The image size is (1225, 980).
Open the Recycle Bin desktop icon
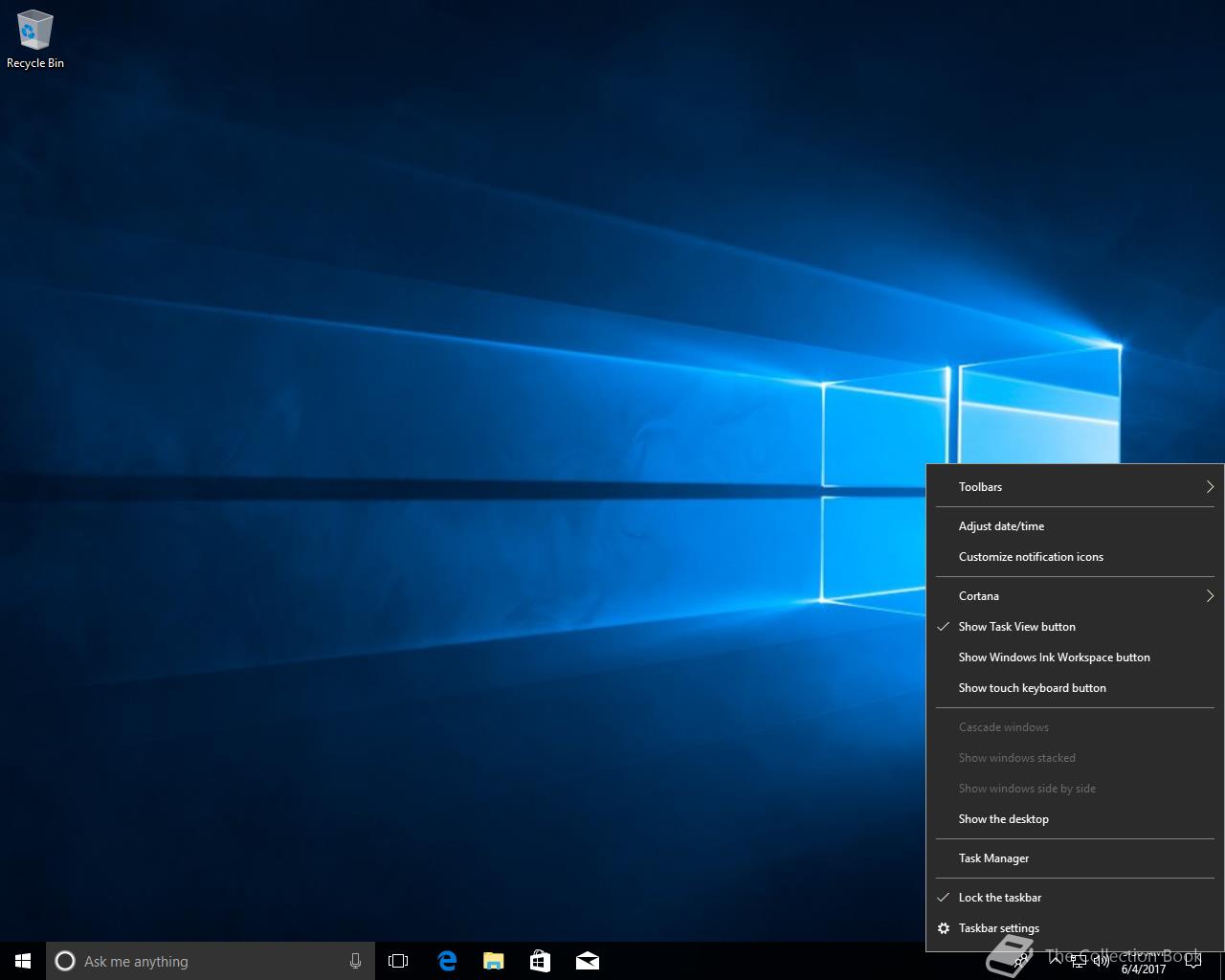(34, 39)
